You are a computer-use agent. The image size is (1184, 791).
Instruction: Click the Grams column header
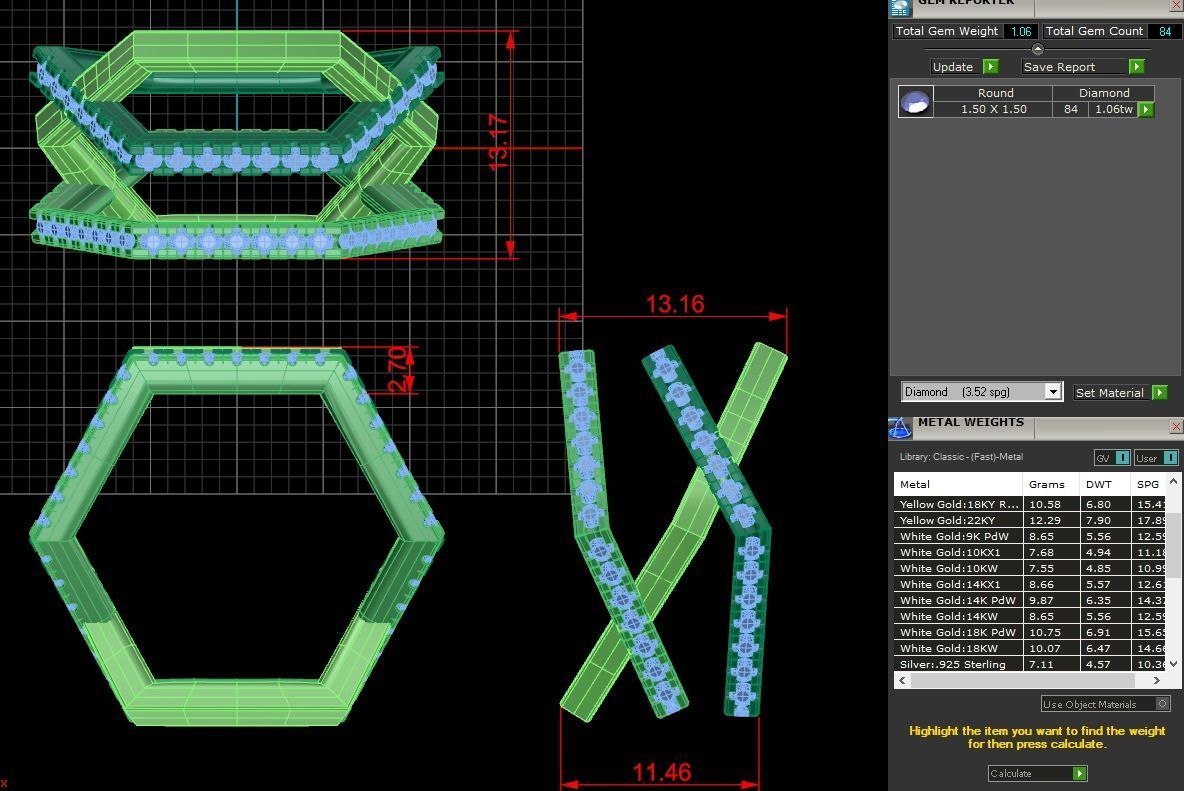click(1051, 484)
